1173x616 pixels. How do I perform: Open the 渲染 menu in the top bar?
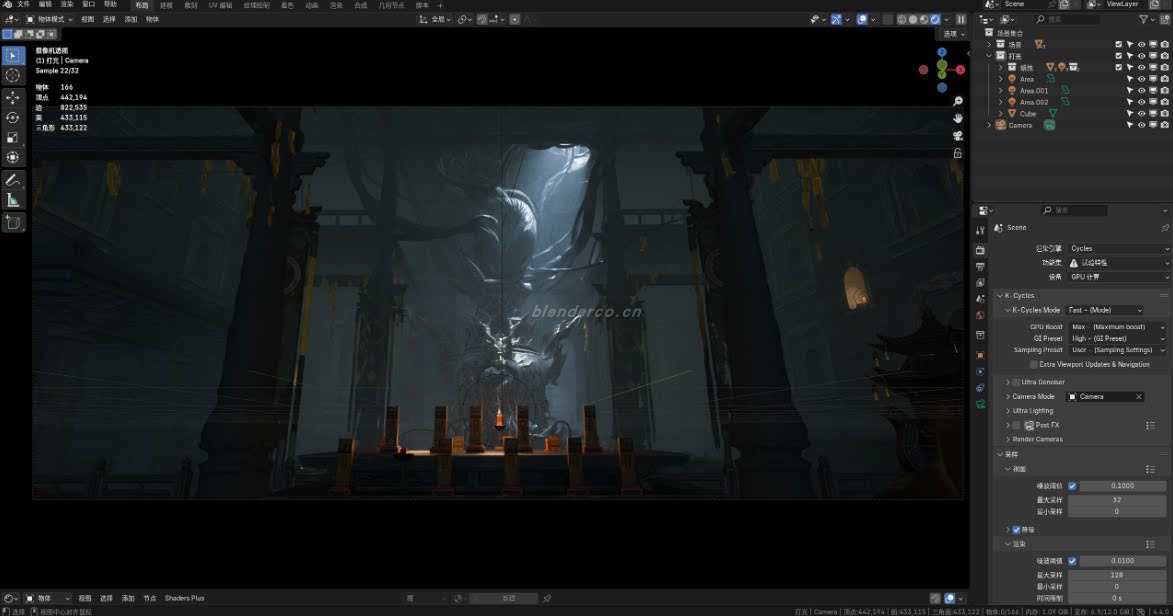[x=67, y=4]
